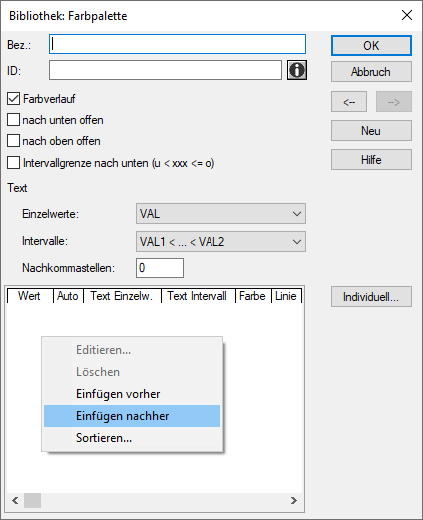Click into the Nachkommastellen input field
The image size is (423, 520).
click(160, 268)
